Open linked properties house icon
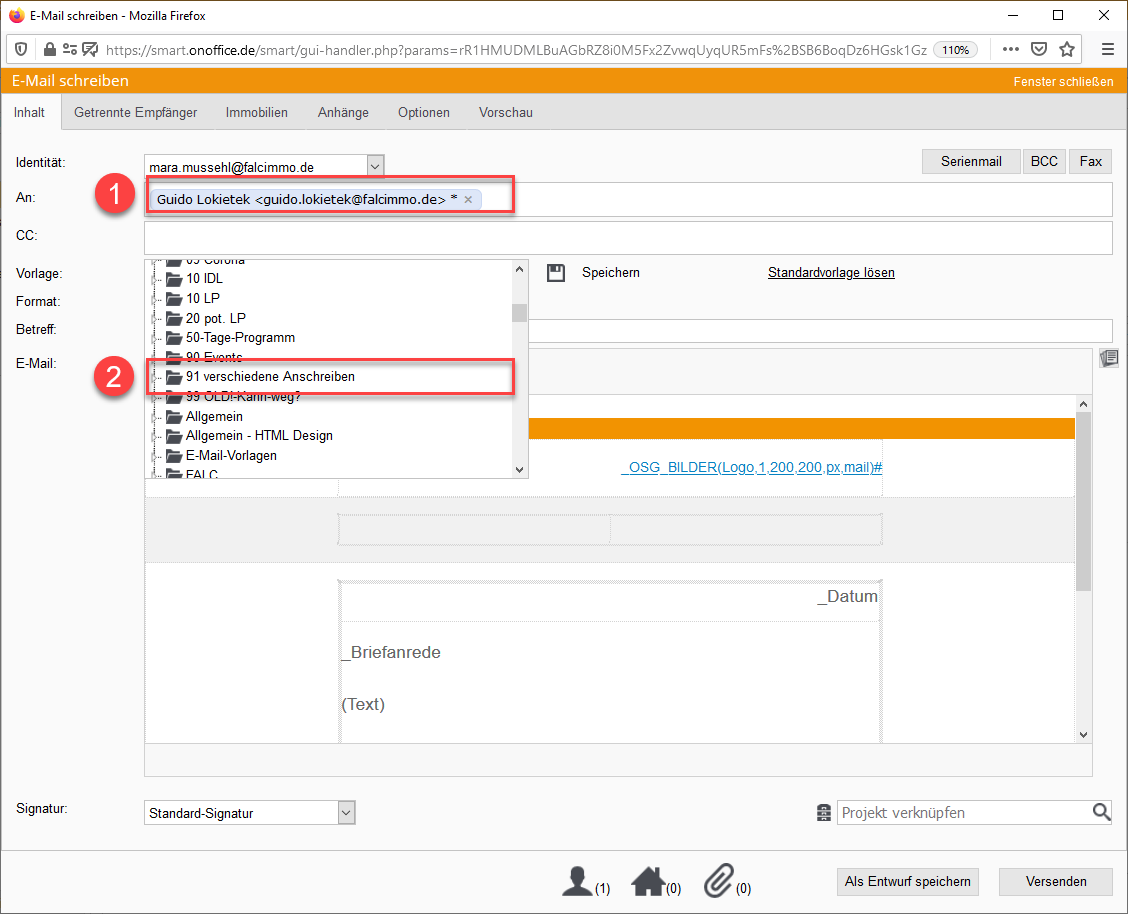Image resolution: width=1128 pixels, height=914 pixels. point(648,882)
